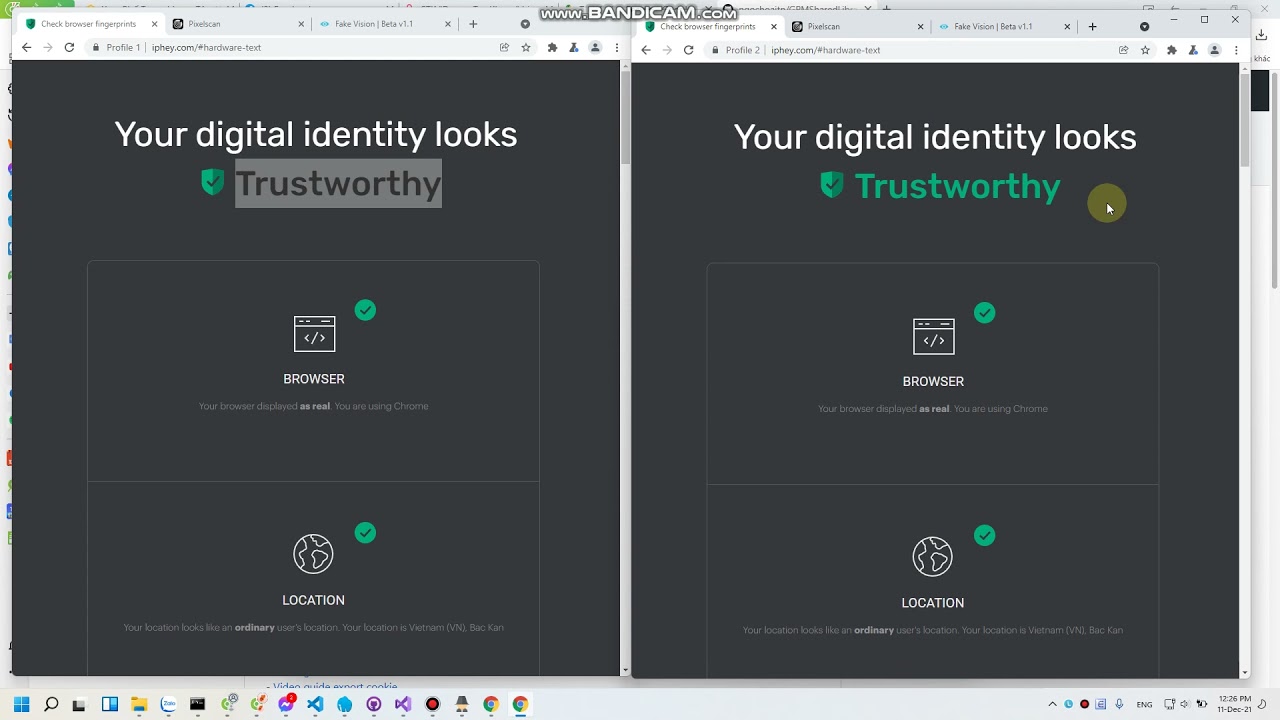Close Pixelscan tab in Profile 1 window

(301, 24)
